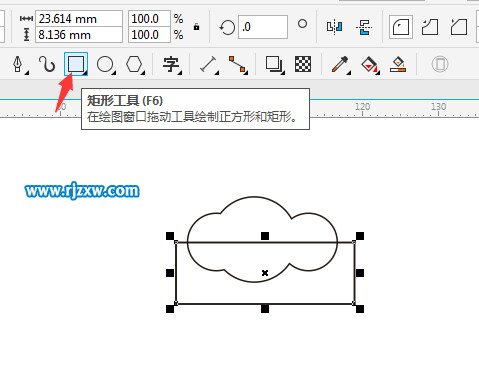
Task: Click the rotation angle input field
Action: (x=263, y=27)
